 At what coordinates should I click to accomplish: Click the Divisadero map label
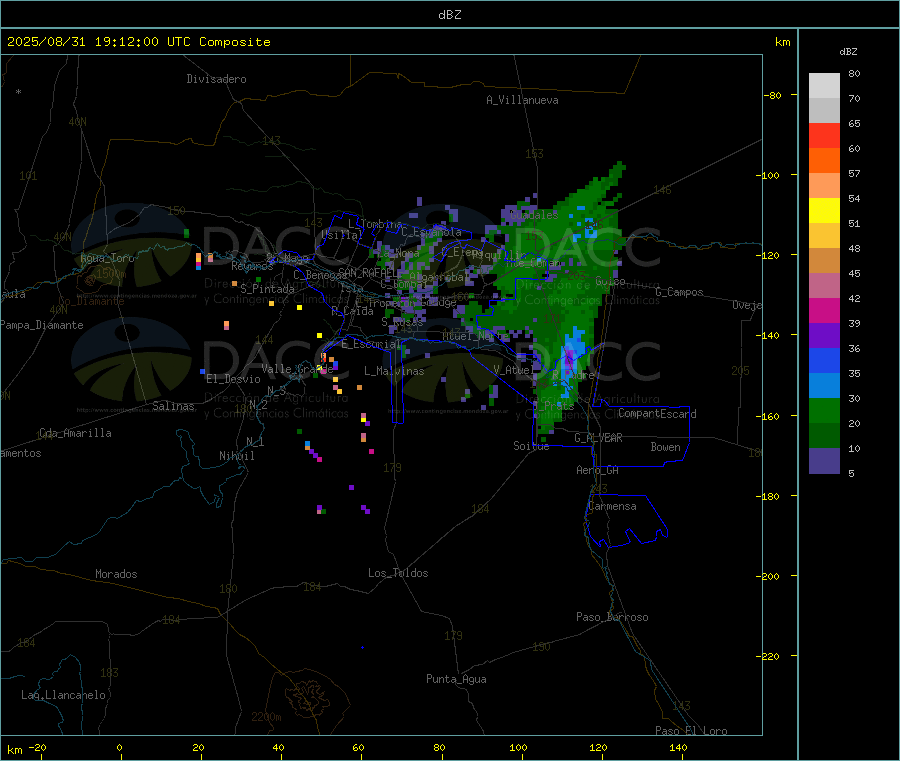216,79
